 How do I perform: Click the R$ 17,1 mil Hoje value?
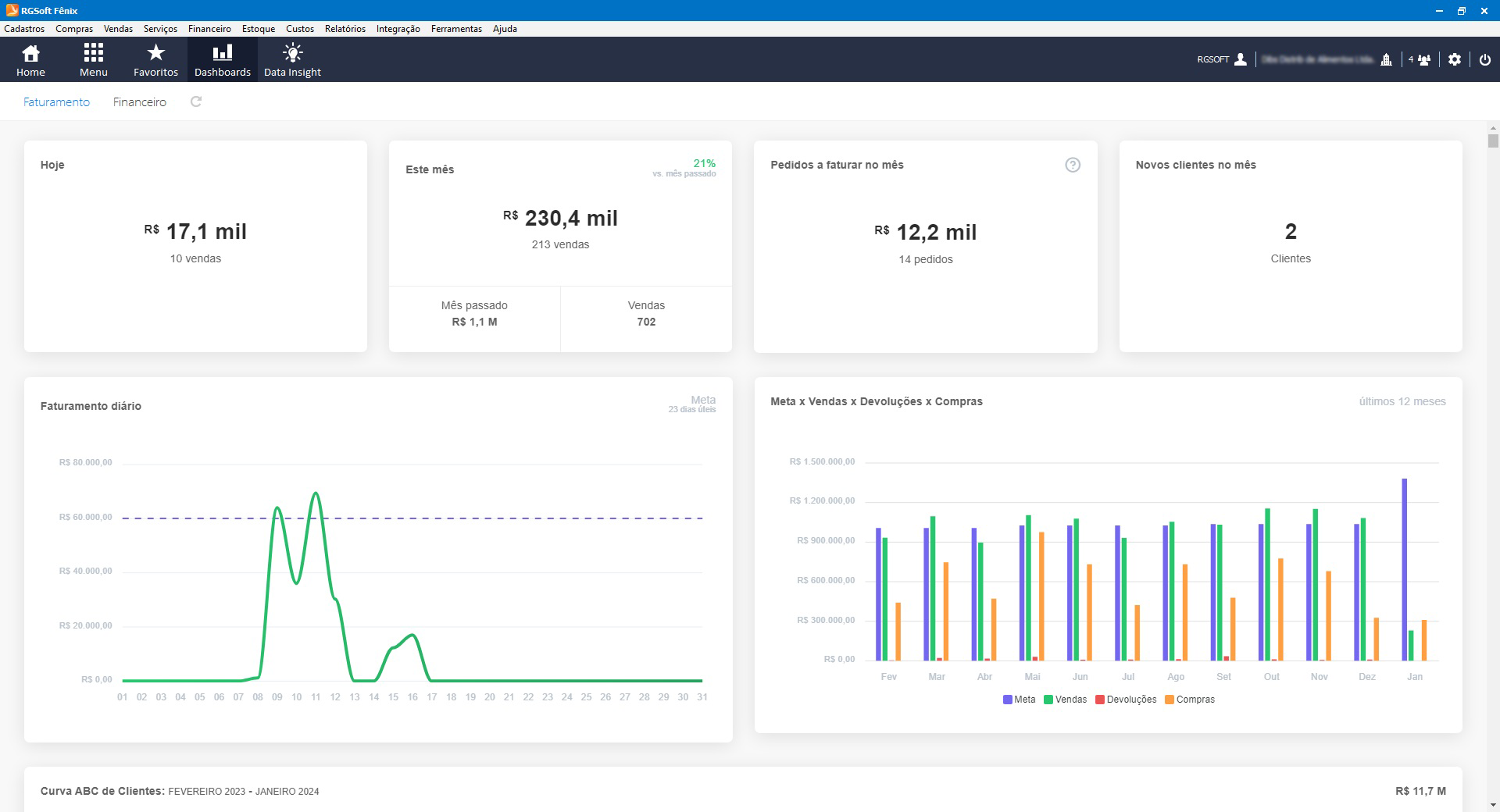[195, 231]
